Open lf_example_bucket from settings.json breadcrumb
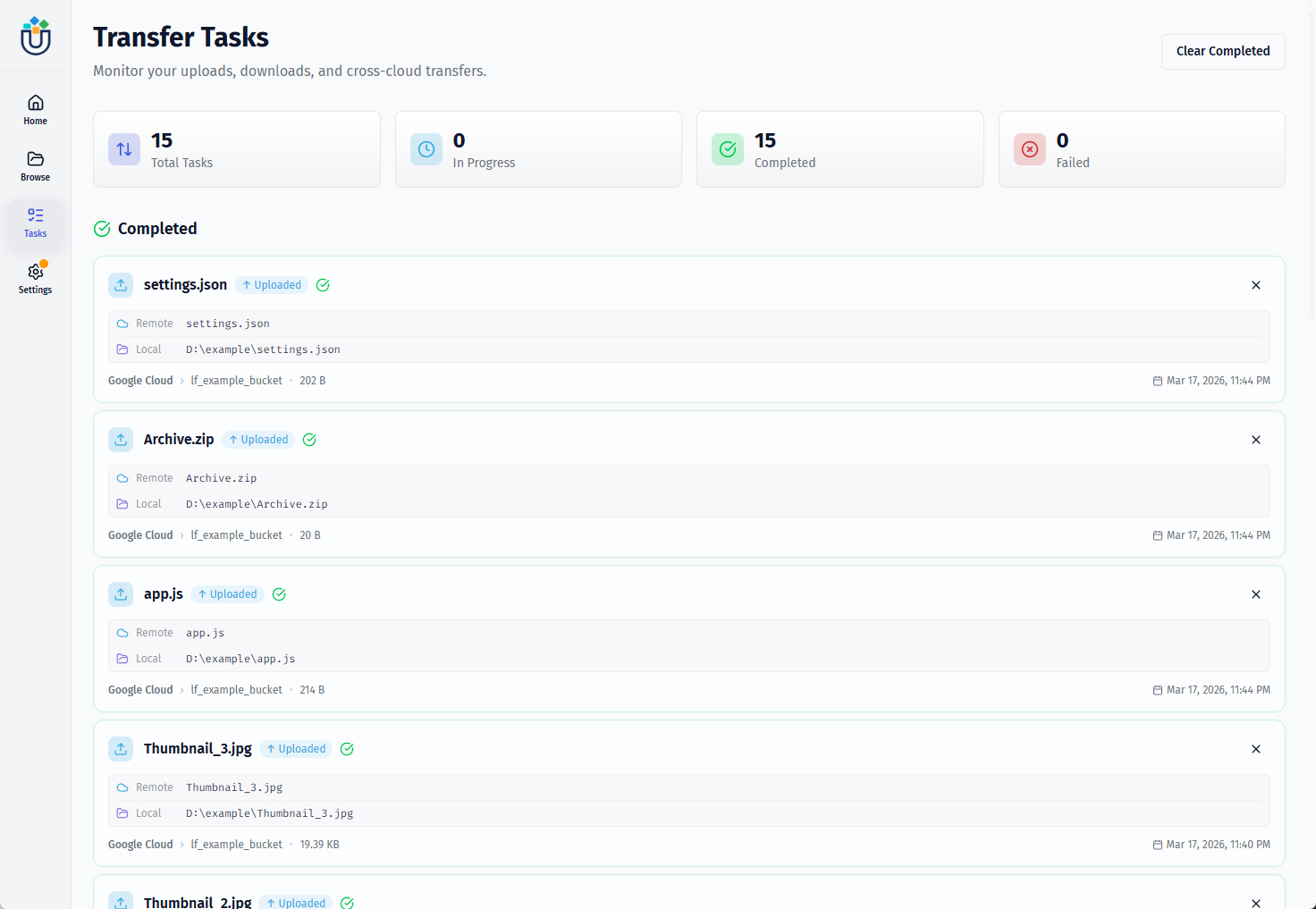1316x909 pixels. click(x=236, y=380)
